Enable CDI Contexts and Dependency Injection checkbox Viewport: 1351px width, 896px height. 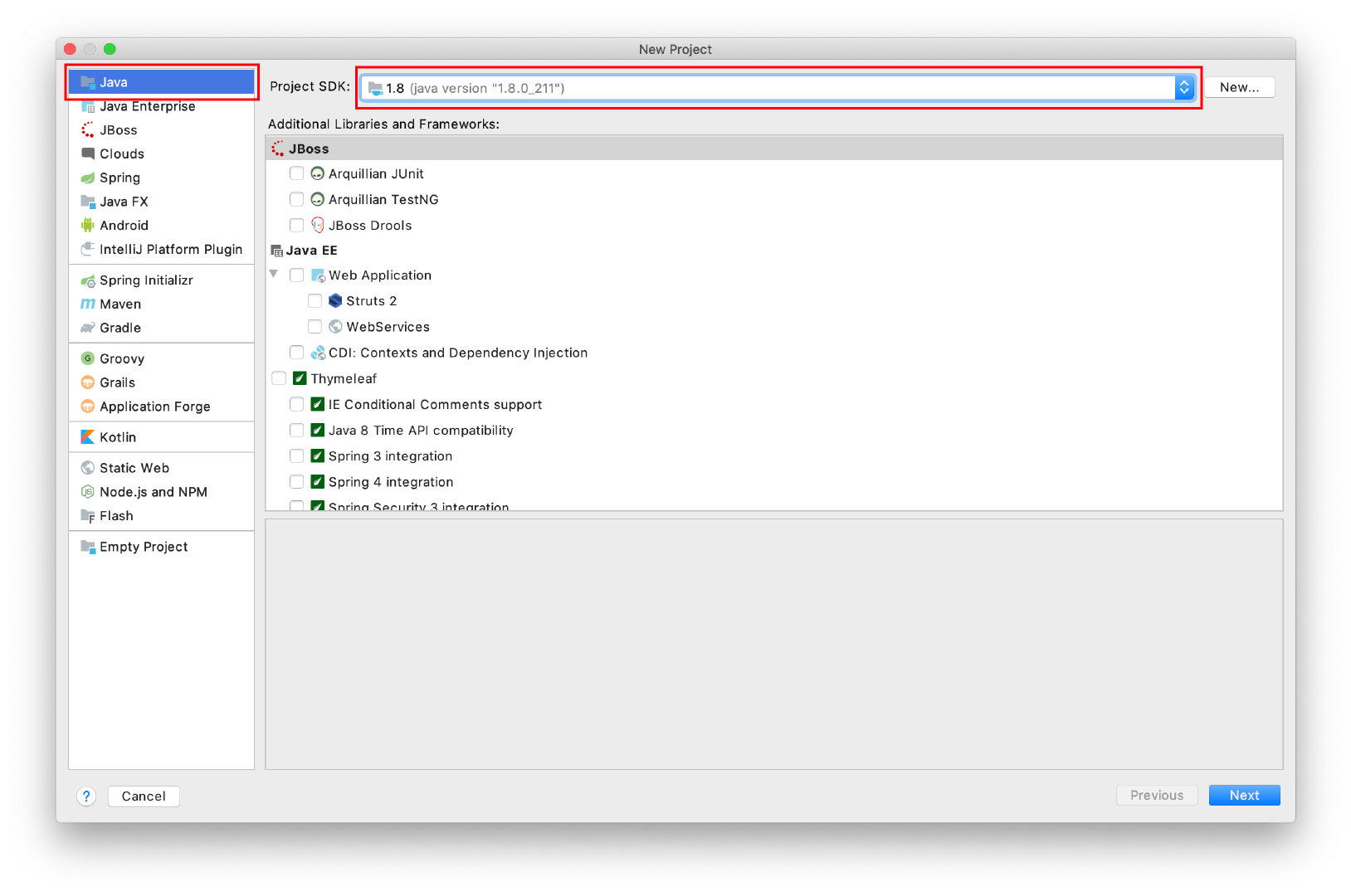click(296, 353)
